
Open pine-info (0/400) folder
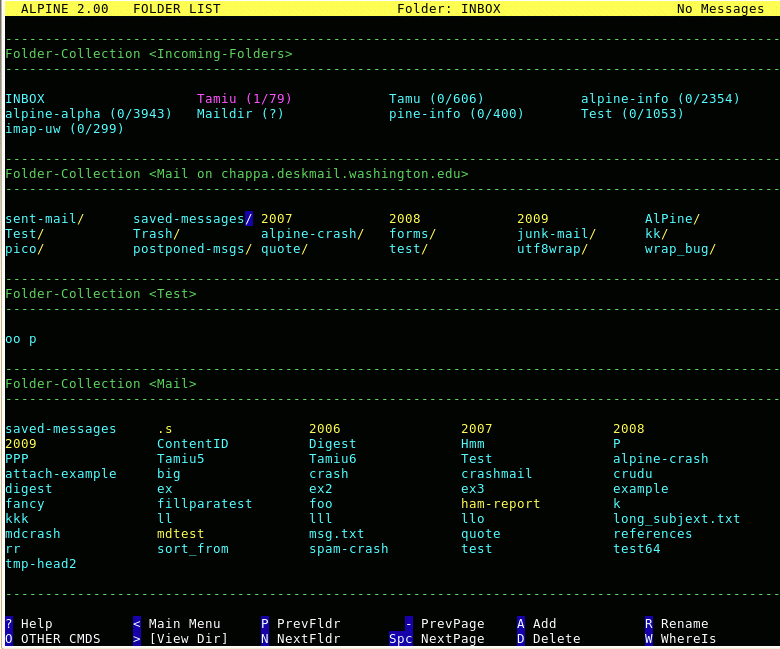(x=456, y=113)
